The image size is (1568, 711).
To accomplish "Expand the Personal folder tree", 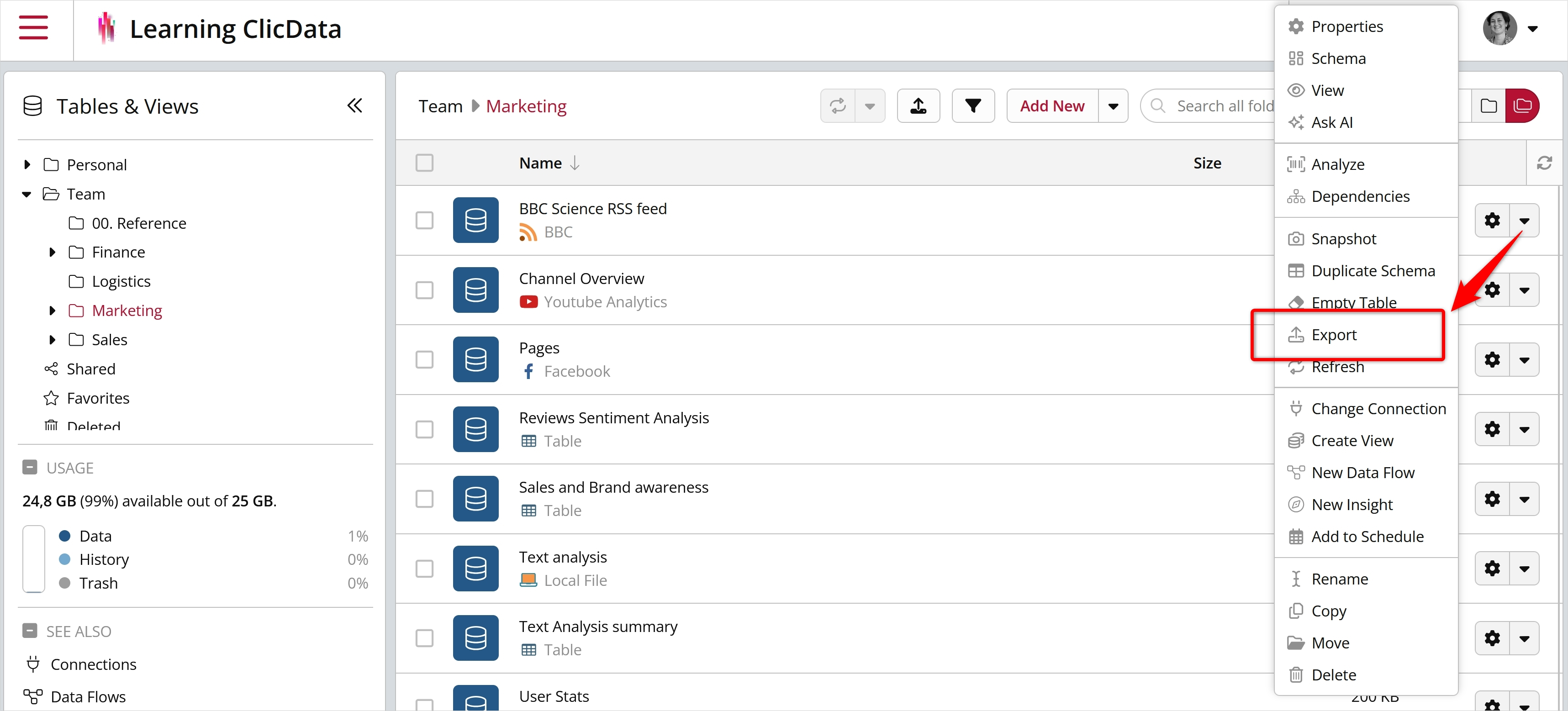I will coord(27,165).
